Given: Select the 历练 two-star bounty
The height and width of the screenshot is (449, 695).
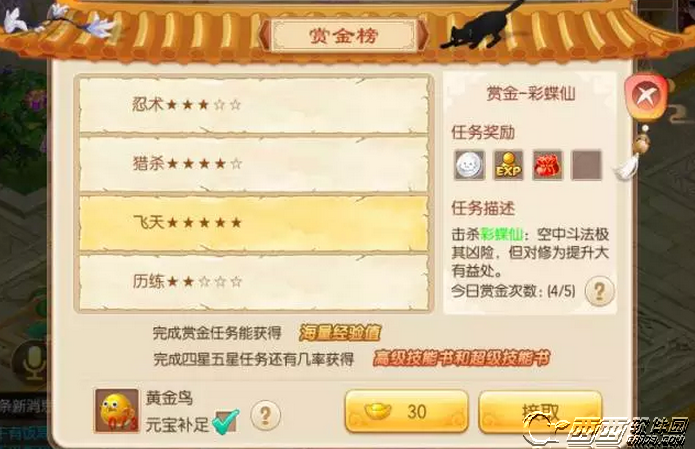Looking at the screenshot, I should 254,282.
